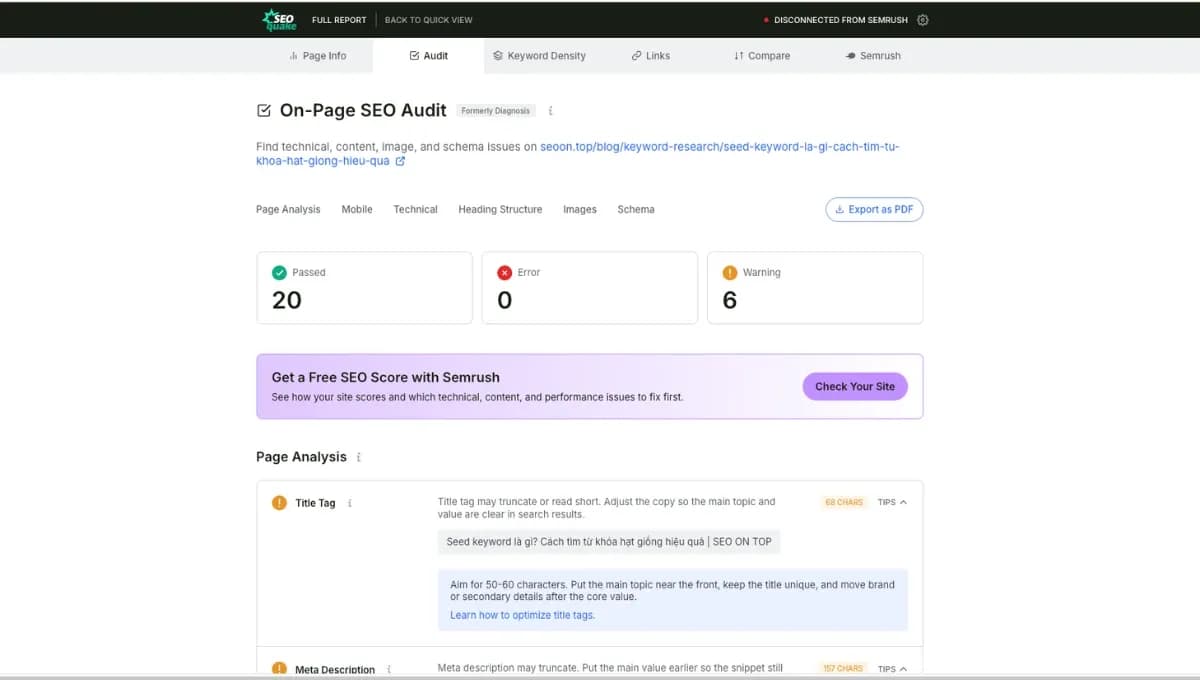1200x680 pixels.
Task: Jump to the Schema audit section
Action: click(x=636, y=210)
